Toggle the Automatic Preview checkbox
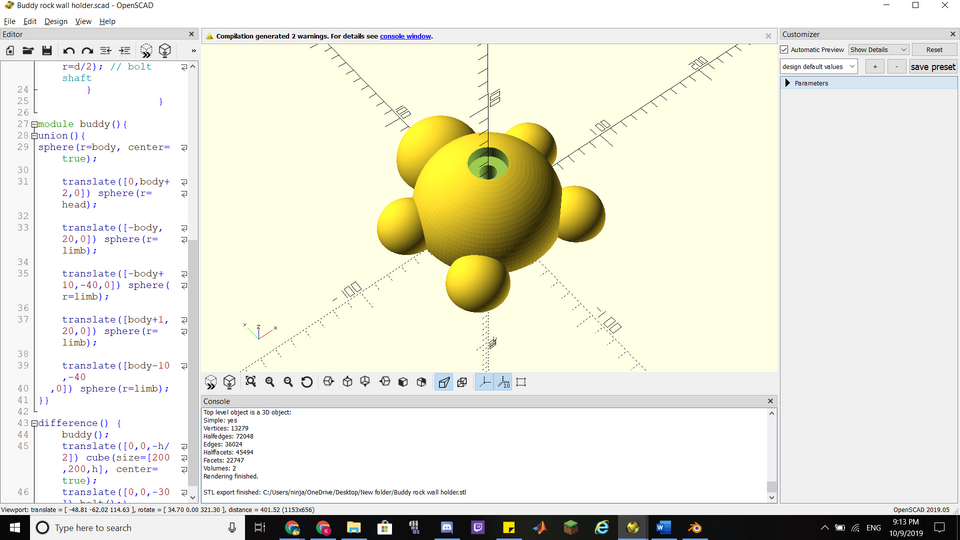This screenshot has height=540, width=960. pyautogui.click(x=784, y=50)
